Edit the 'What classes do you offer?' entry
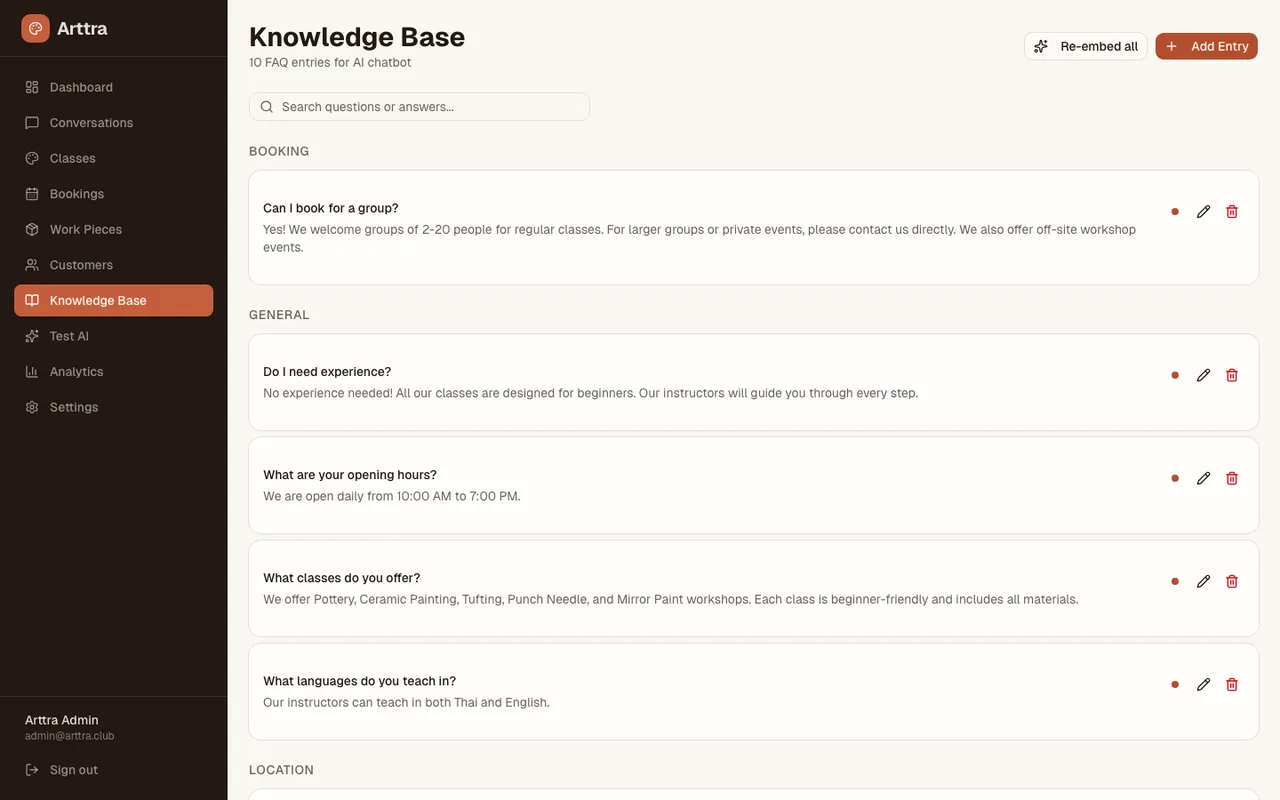 pyautogui.click(x=1204, y=581)
